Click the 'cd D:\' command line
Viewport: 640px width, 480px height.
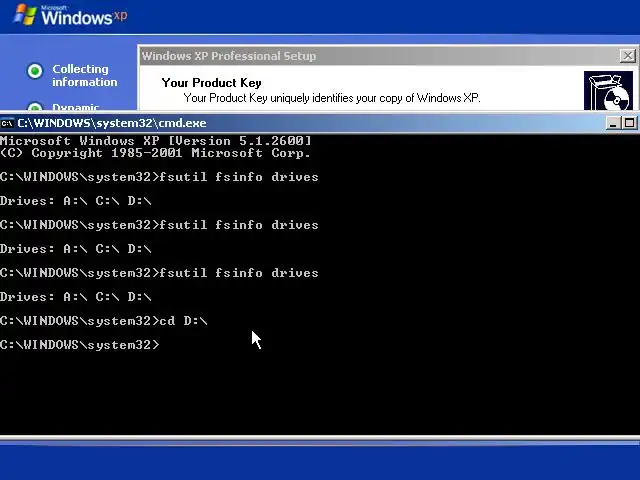(104, 321)
